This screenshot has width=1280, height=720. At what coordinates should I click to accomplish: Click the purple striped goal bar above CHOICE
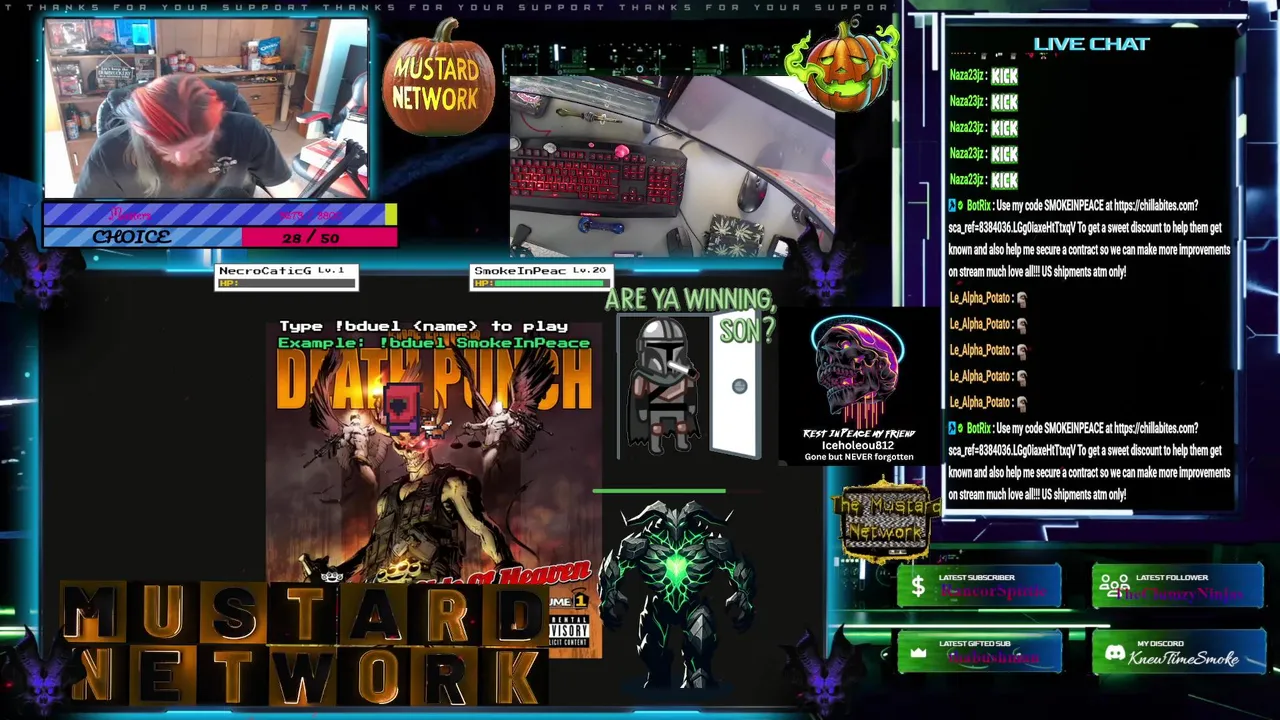[219, 214]
